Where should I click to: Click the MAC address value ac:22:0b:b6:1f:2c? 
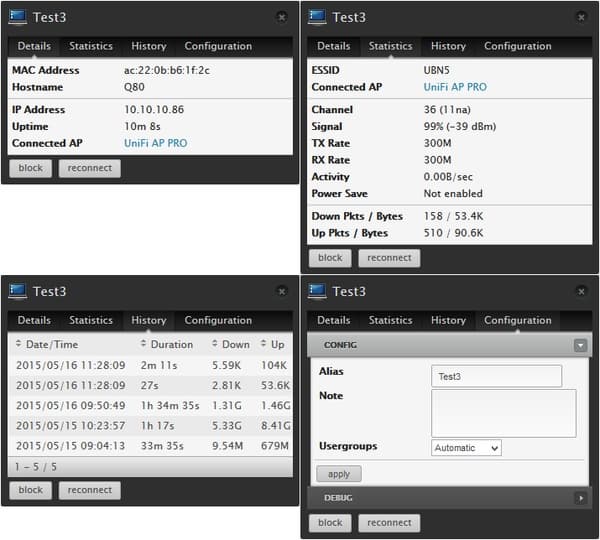point(167,70)
